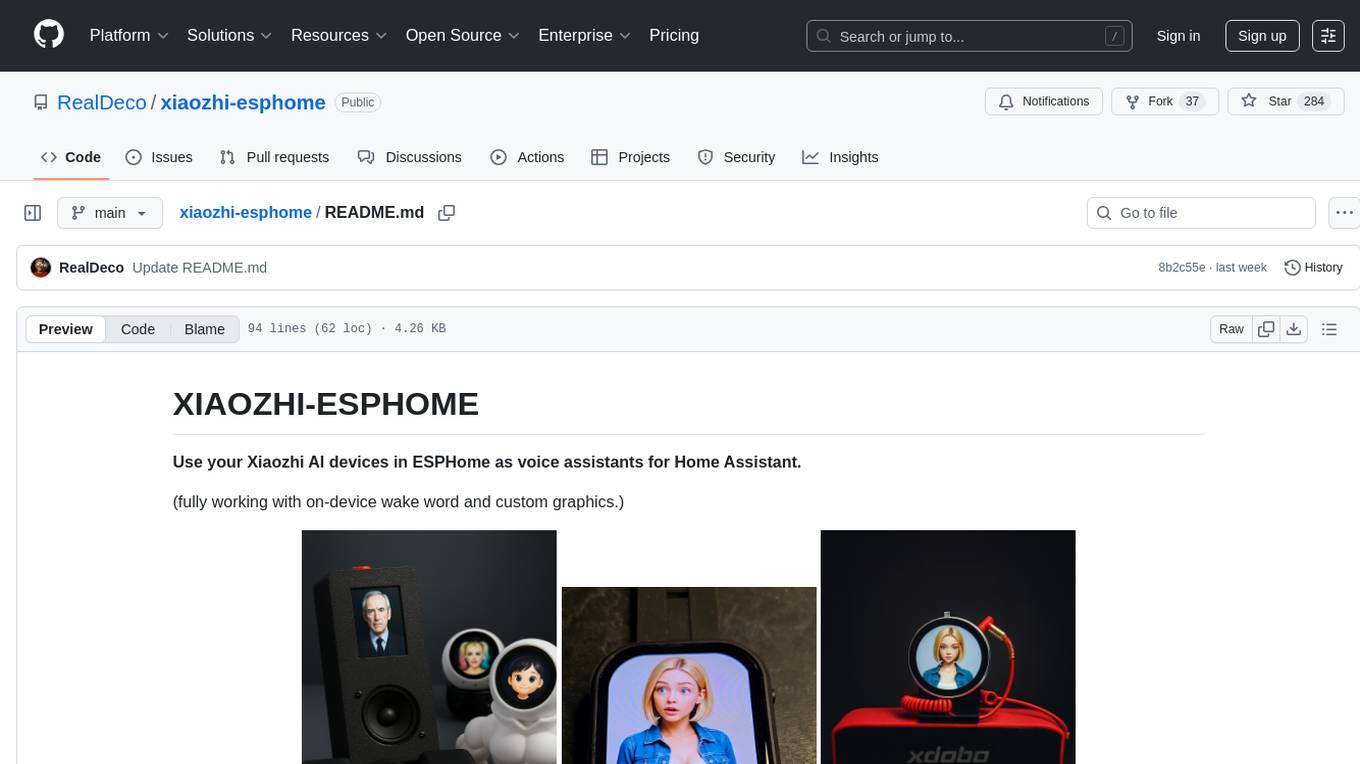Select the Preview view toggle
1360x764 pixels.
point(66,329)
